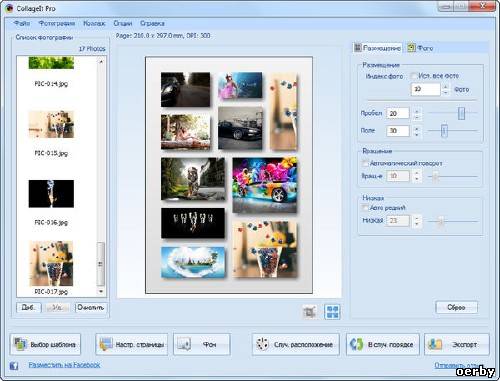Enable the Автоматический поворот checkbox

[x=365, y=163]
